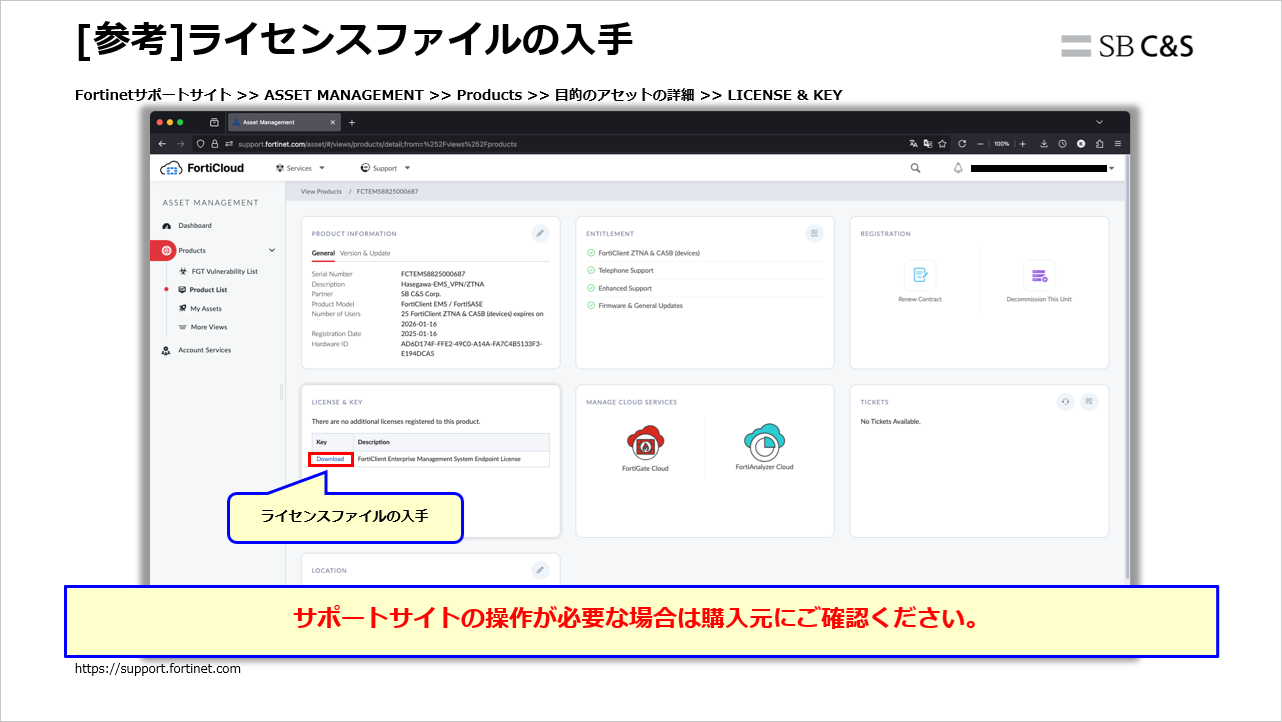1282x722 pixels.
Task: Click the list all tabs chevron
Action: coord(1099,122)
